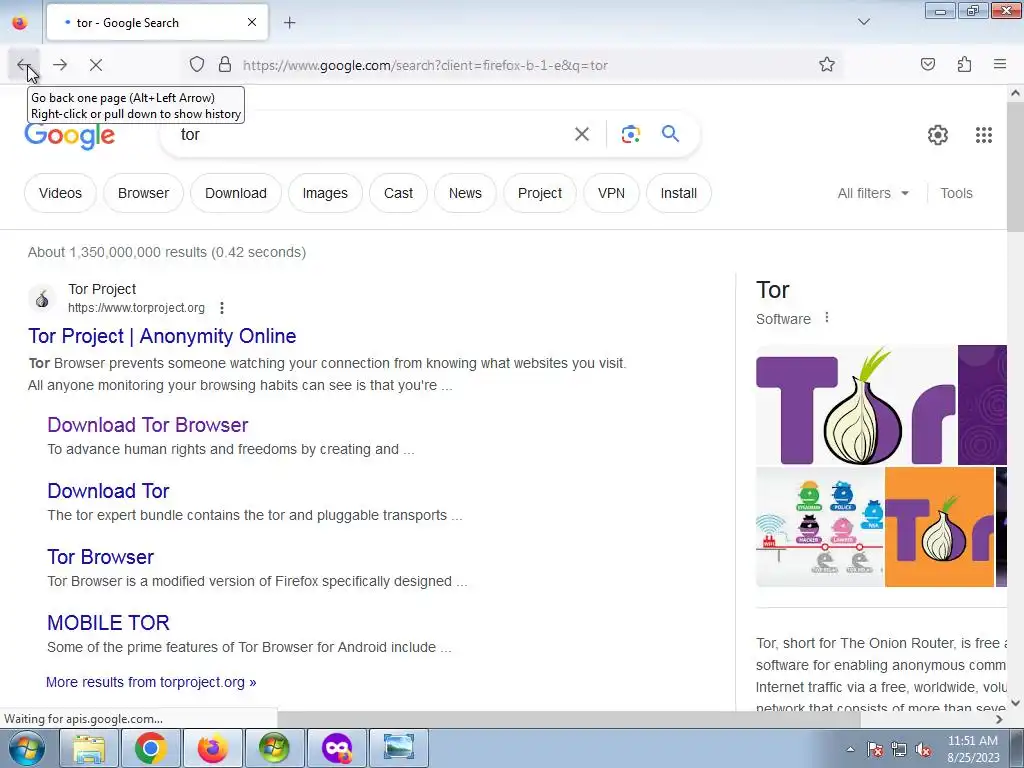This screenshot has width=1024, height=768.
Task: Open Windows Explorer from the taskbar
Action: (x=89, y=748)
